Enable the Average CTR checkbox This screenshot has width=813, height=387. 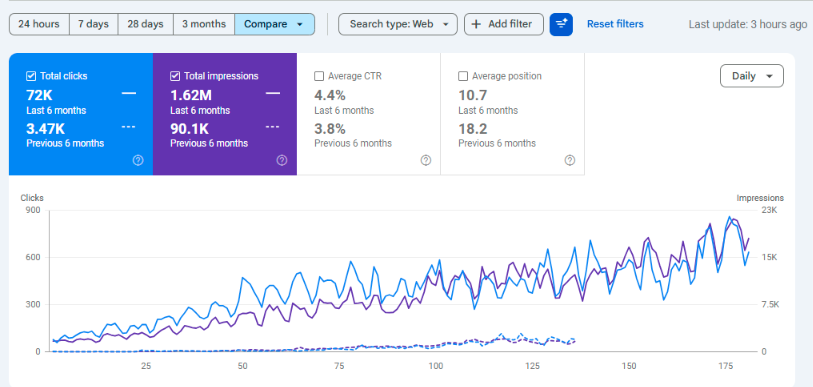point(319,76)
